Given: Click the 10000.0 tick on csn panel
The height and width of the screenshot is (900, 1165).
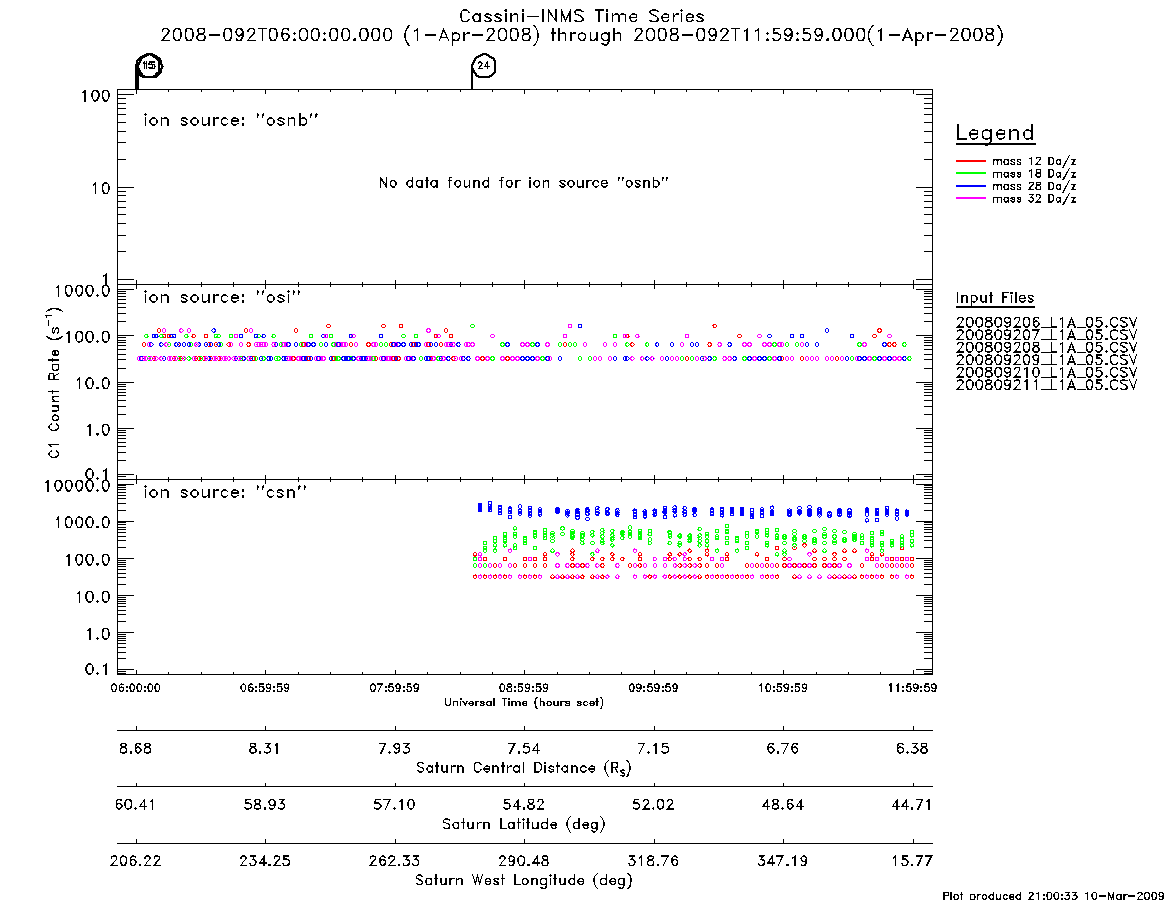Looking at the screenshot, I should point(77,486).
